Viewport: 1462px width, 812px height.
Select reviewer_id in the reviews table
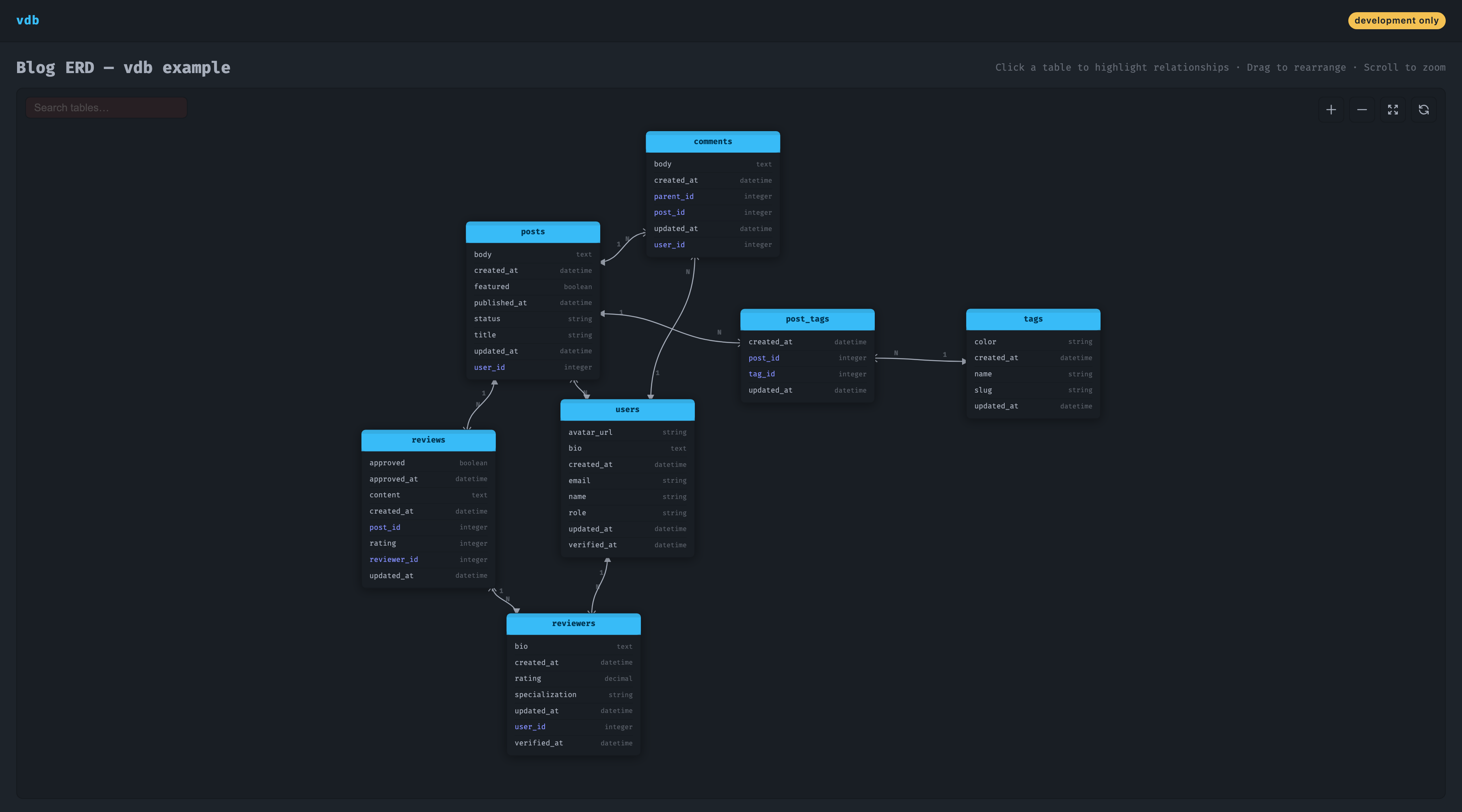click(x=393, y=559)
